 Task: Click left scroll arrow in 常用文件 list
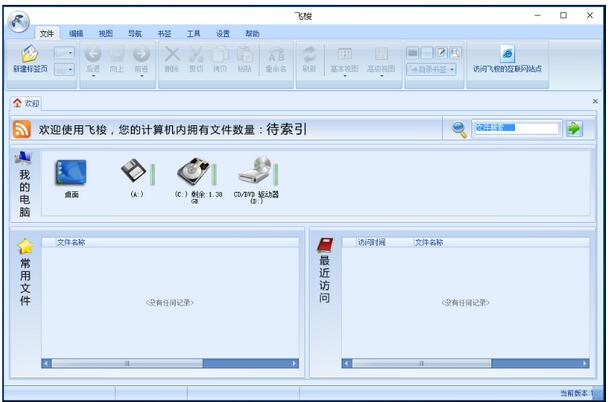click(x=46, y=363)
